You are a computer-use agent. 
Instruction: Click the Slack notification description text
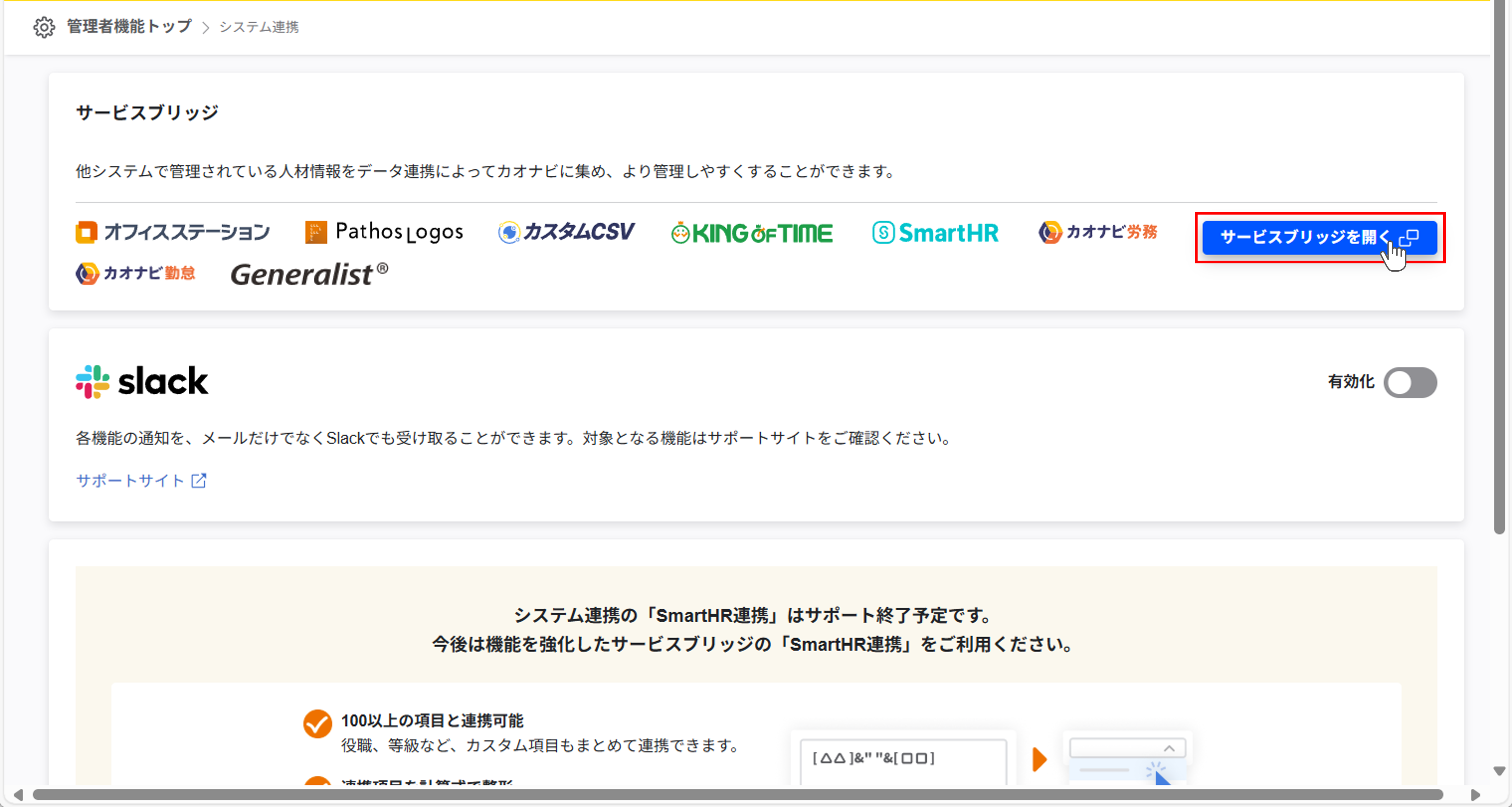(x=514, y=438)
